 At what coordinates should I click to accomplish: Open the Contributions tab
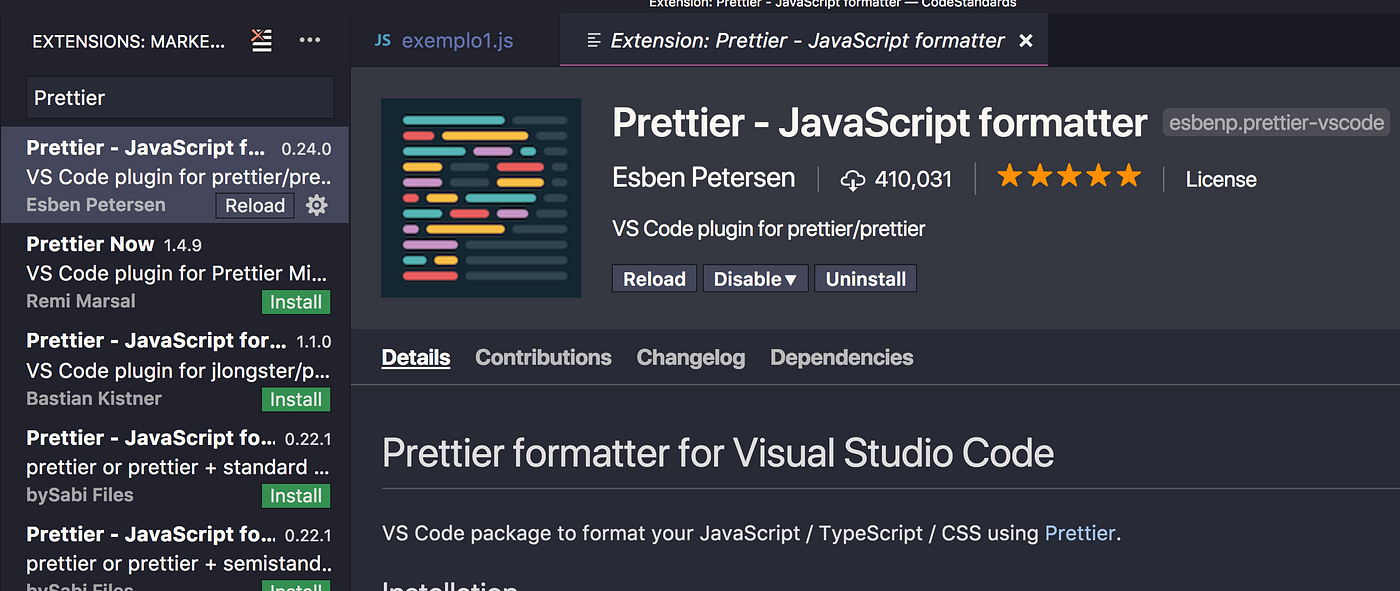(x=543, y=357)
